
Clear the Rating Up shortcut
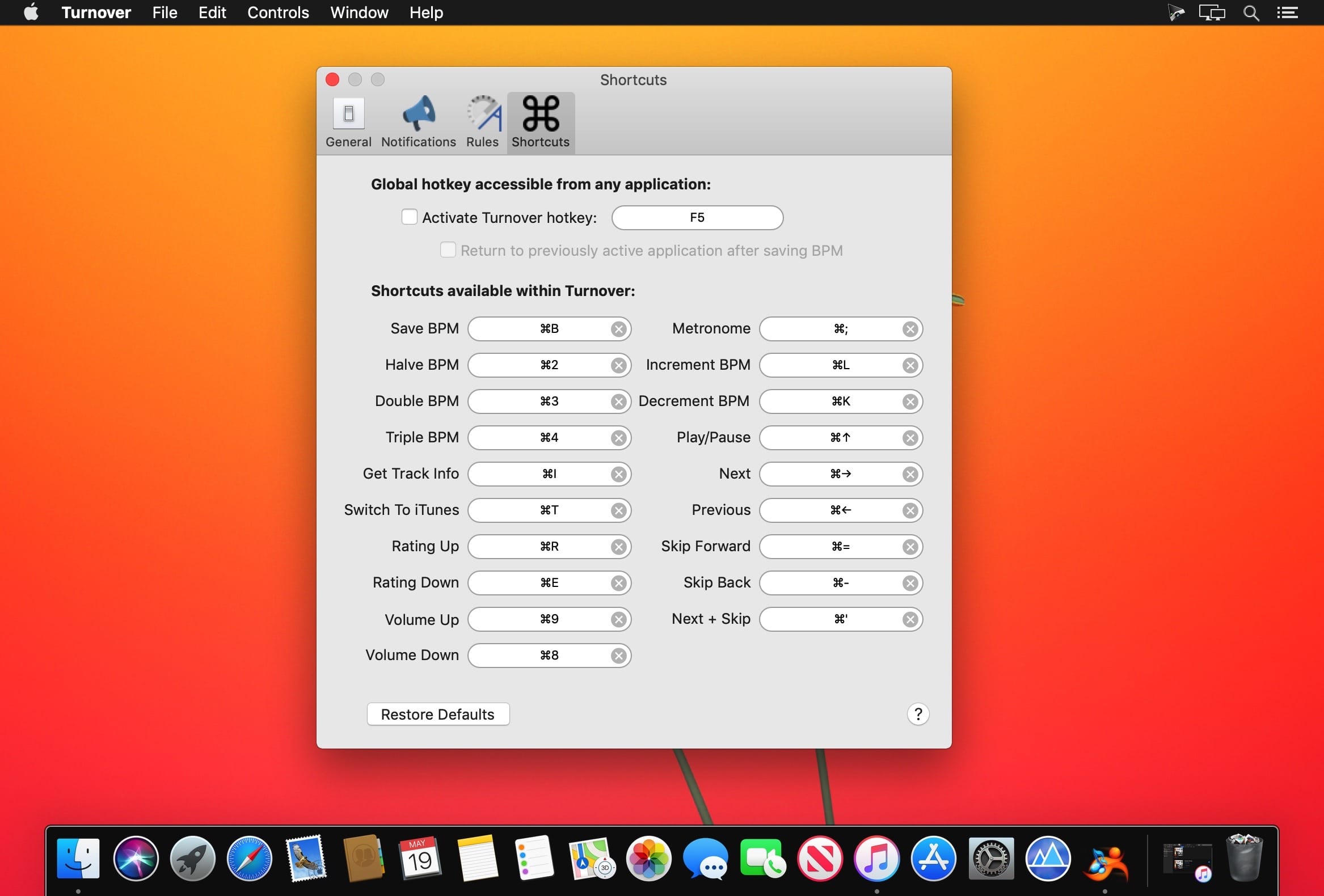618,547
